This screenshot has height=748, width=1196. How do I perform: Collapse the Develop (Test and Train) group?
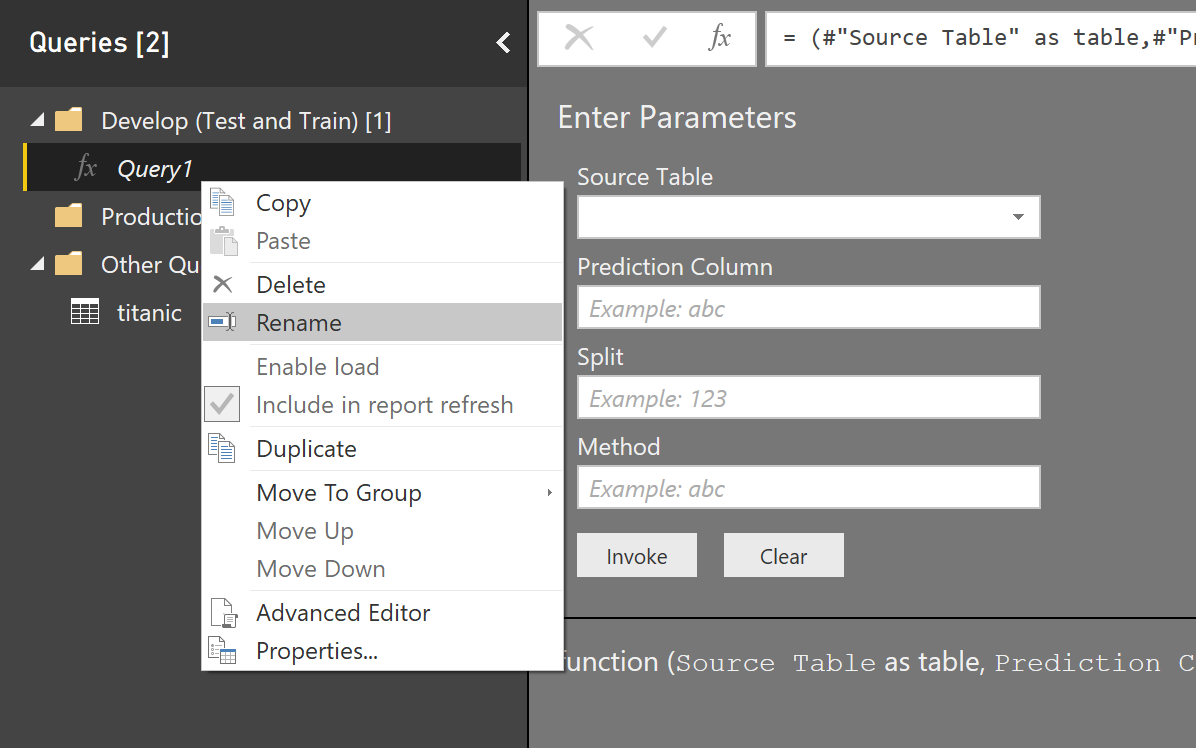[x=38, y=121]
